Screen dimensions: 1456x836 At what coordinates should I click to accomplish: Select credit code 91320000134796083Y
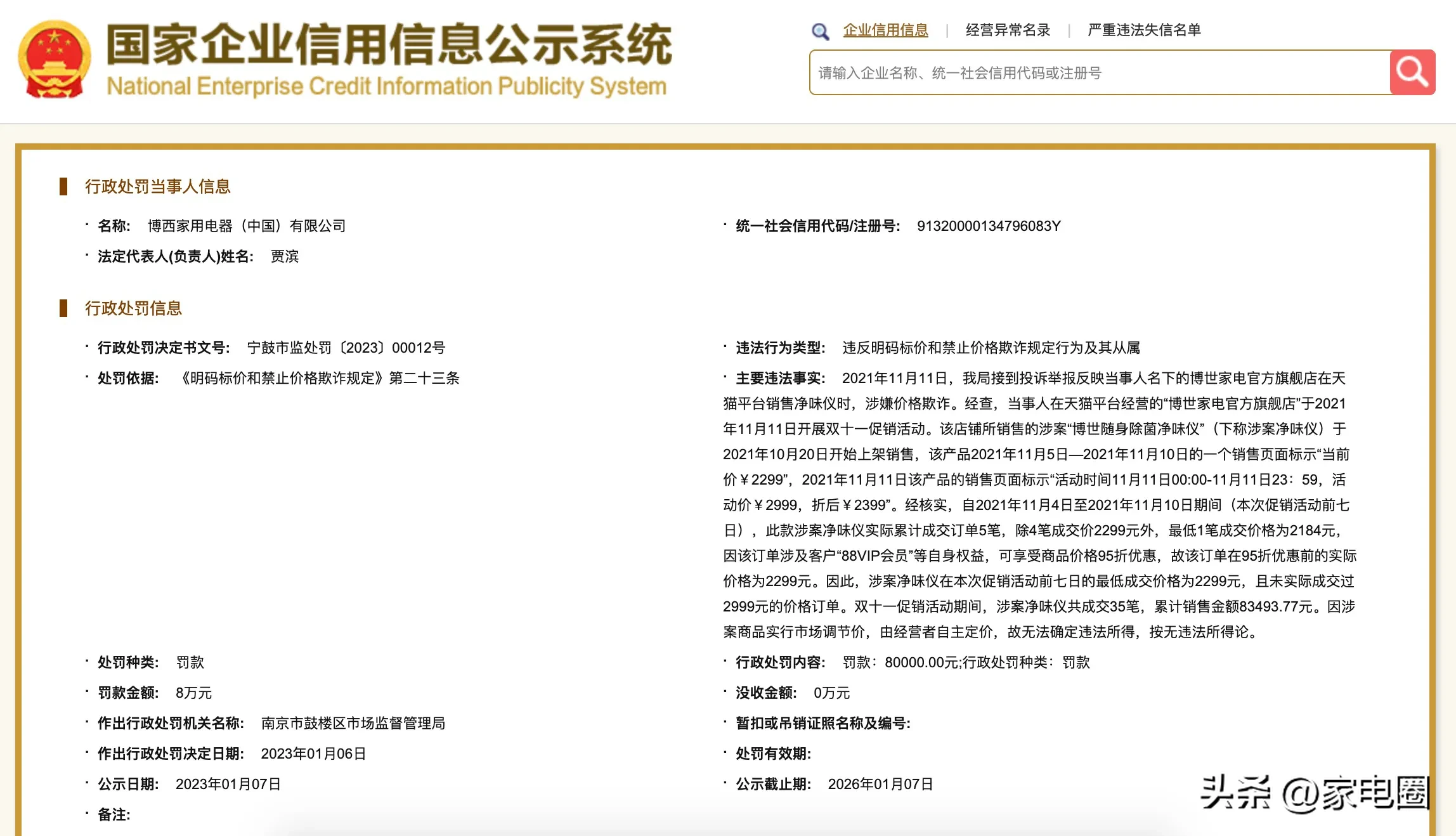coord(989,226)
